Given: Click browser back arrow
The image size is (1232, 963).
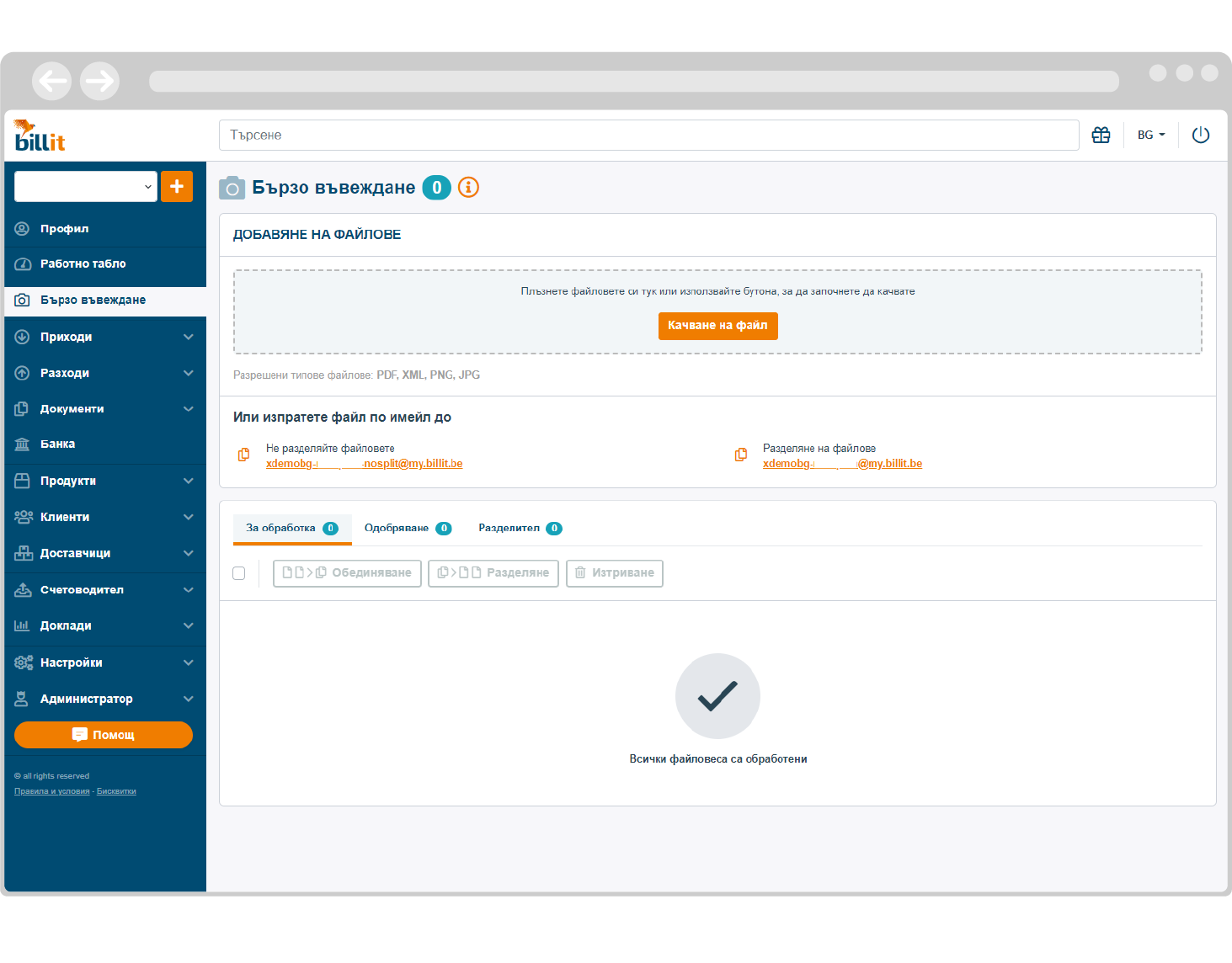Looking at the screenshot, I should point(52,81).
